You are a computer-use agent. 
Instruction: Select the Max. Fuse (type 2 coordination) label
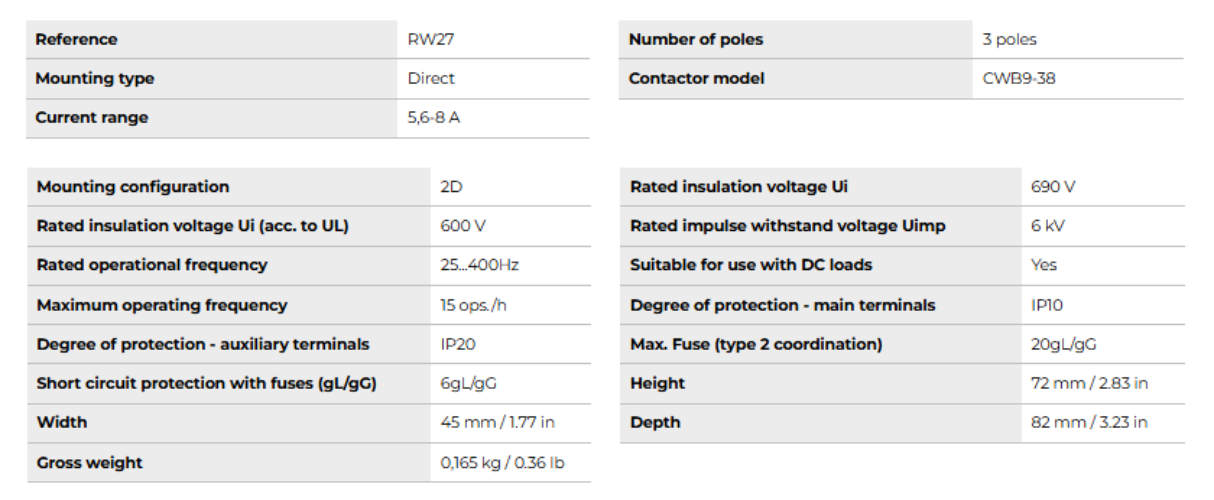756,344
